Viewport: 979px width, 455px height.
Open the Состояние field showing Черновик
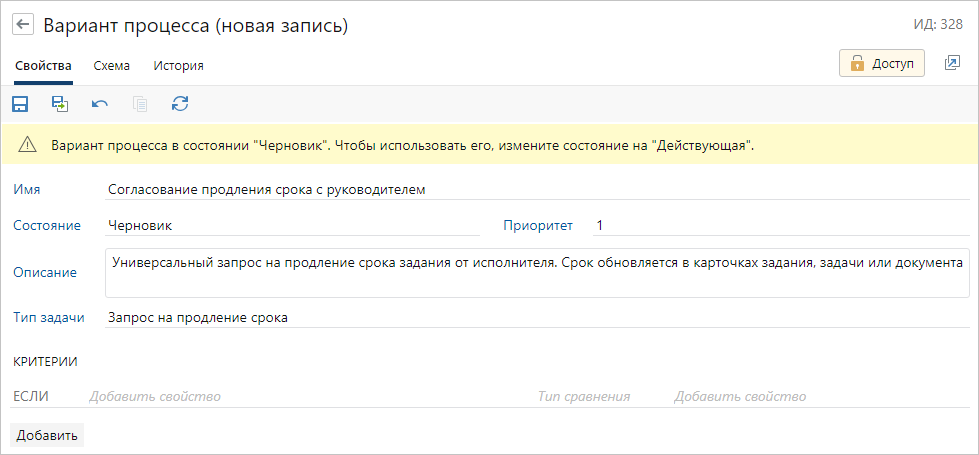292,226
